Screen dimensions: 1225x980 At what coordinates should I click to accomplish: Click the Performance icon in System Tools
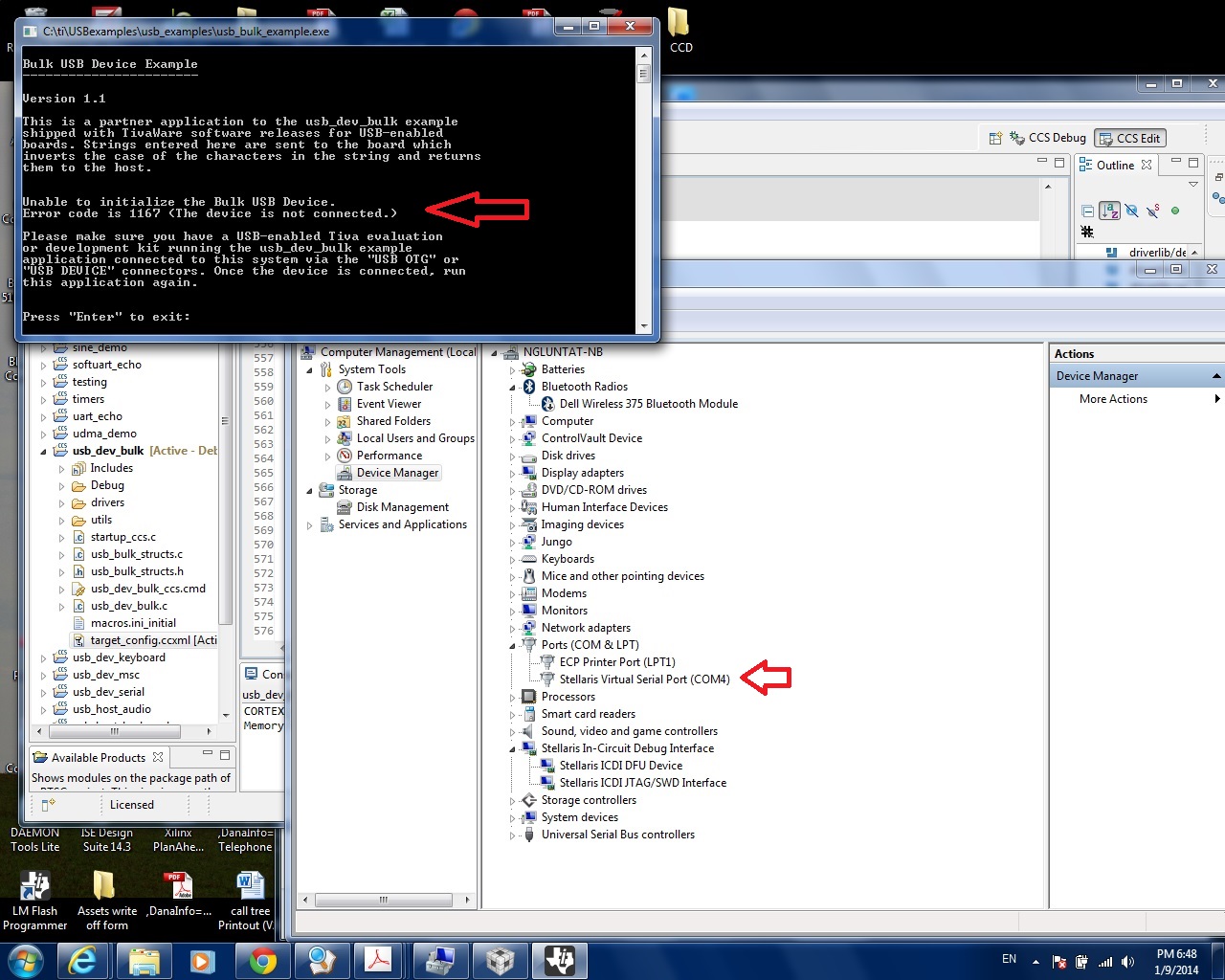[345, 456]
